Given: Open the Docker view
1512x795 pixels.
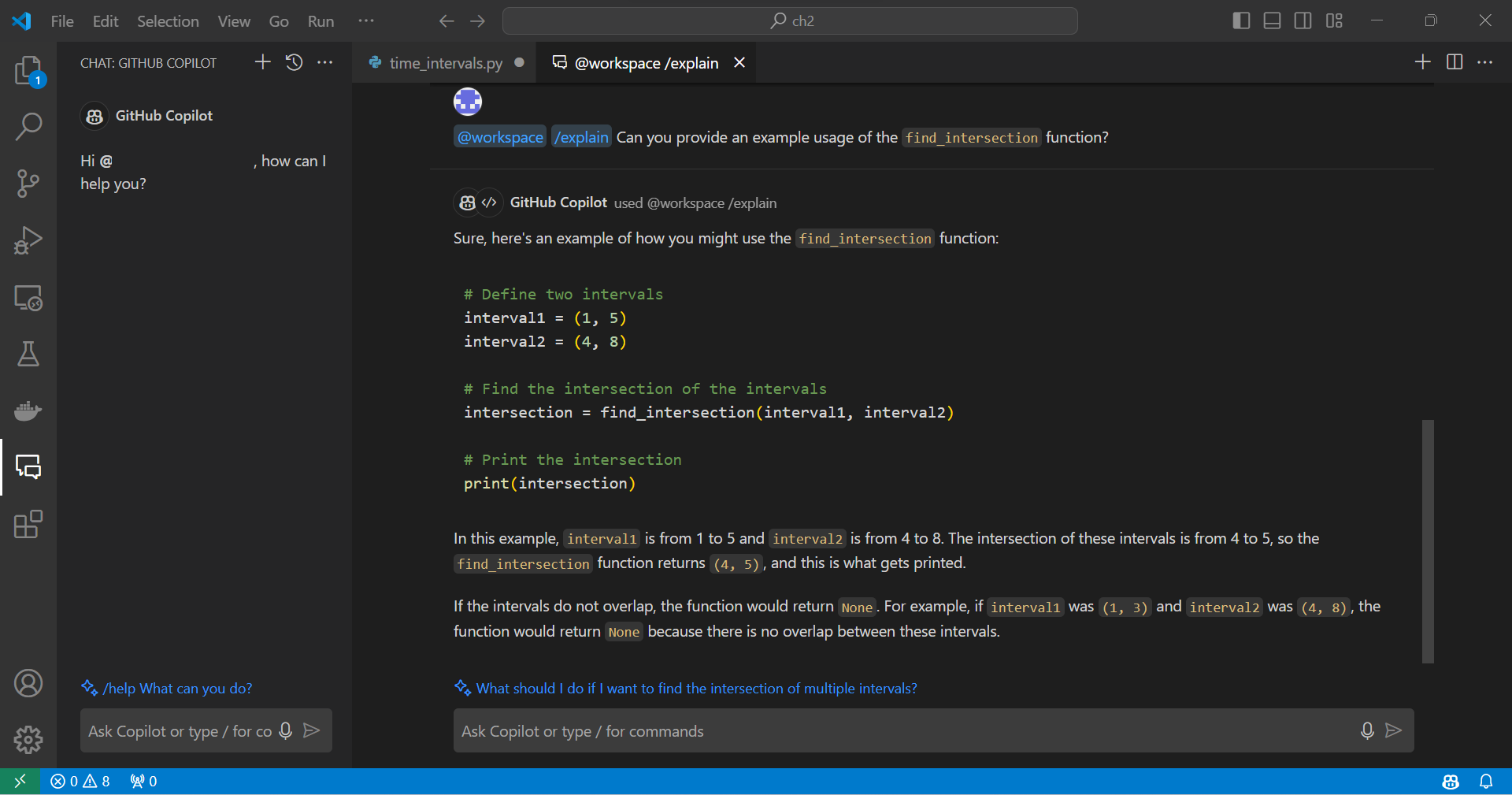Looking at the screenshot, I should [x=28, y=411].
